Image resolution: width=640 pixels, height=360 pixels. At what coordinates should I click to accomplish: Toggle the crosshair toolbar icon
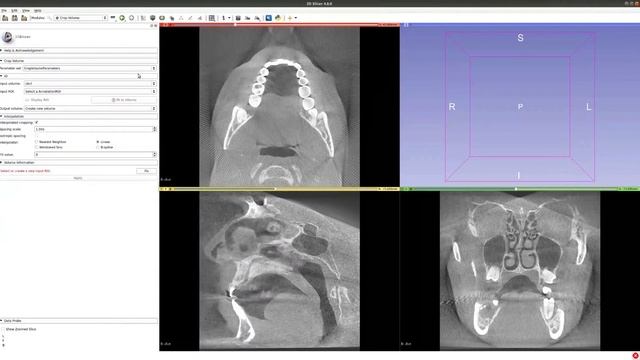(269, 18)
